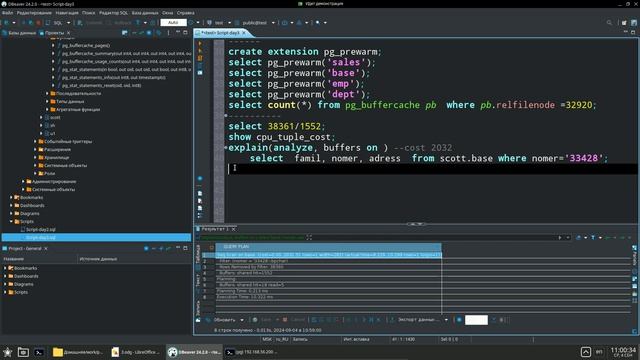Image resolution: width=640 pixels, height=360 pixels.
Task: Click the search magnifier icon in toolbar
Action: 609,23
